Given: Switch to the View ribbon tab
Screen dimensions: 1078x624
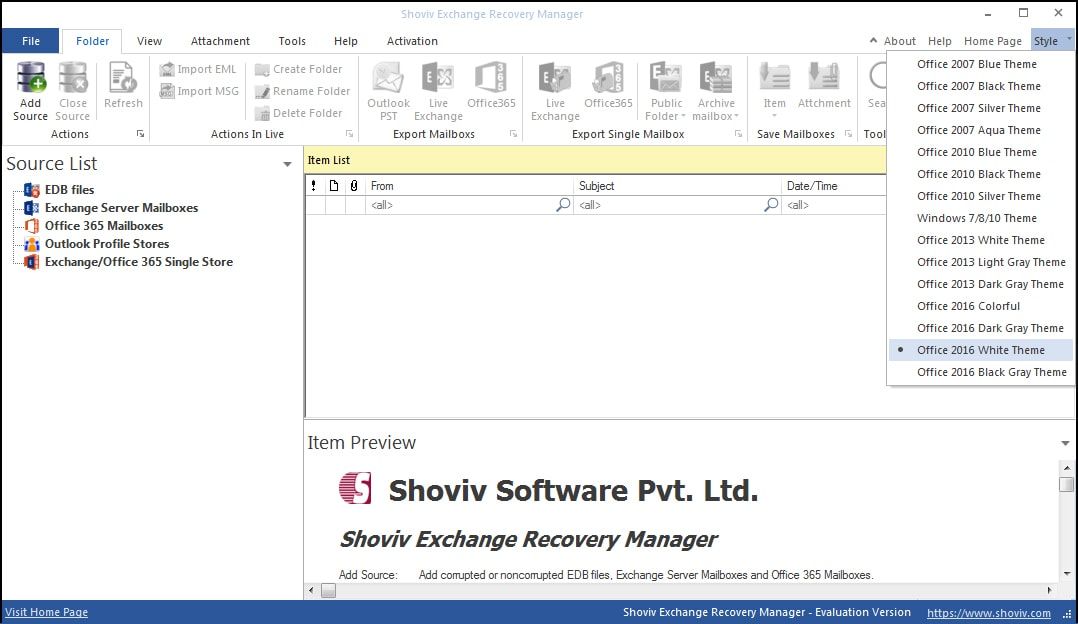Looking at the screenshot, I should (x=149, y=41).
